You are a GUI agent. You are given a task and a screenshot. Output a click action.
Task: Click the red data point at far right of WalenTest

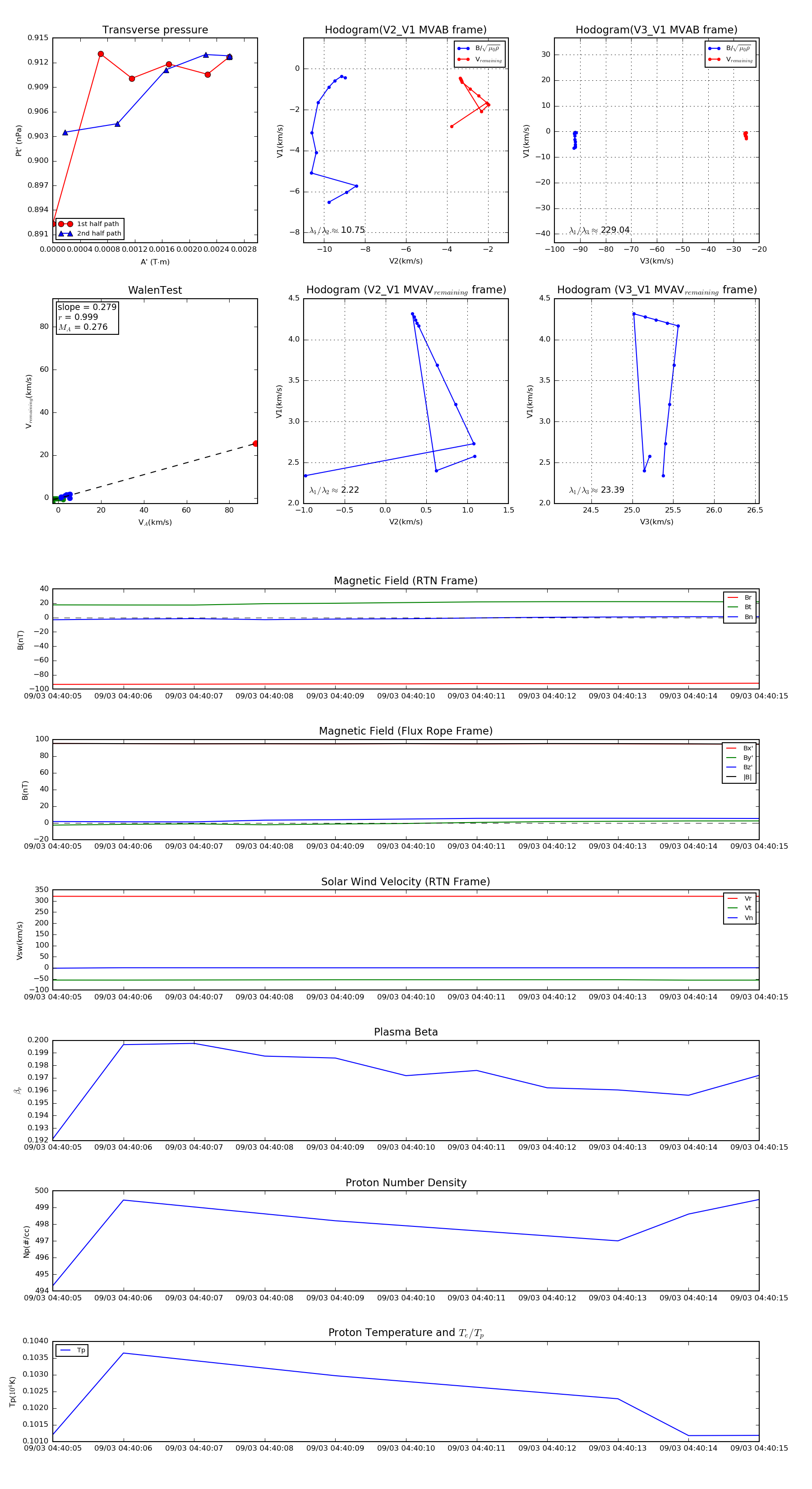click(255, 444)
